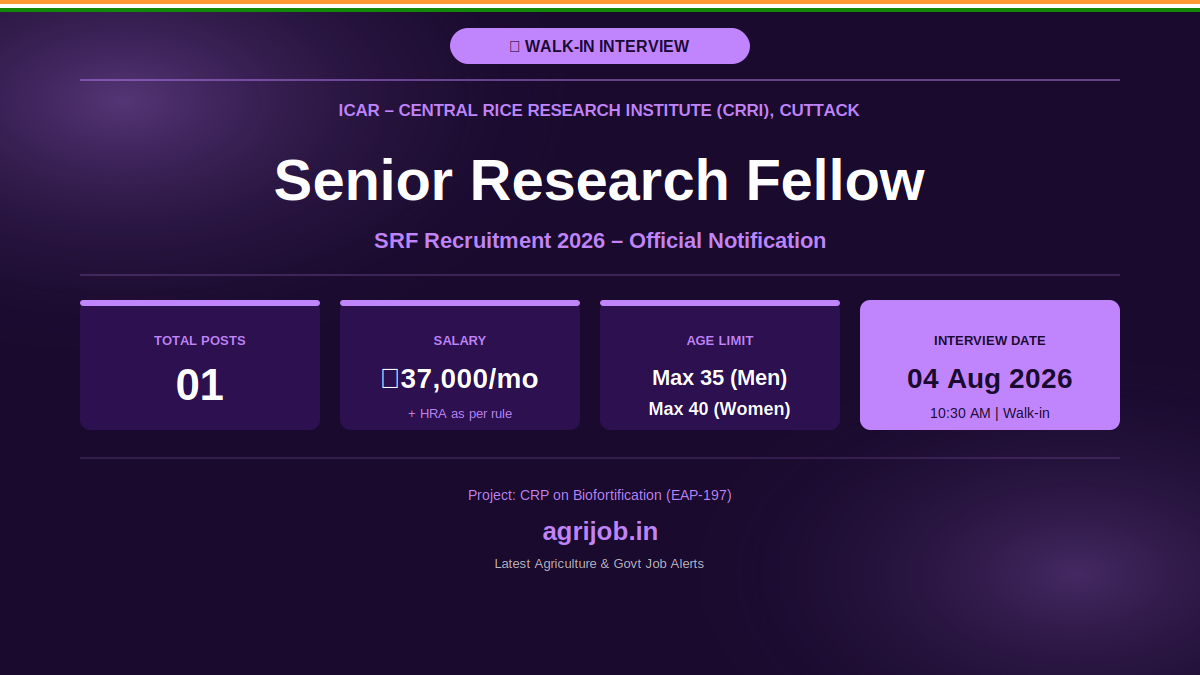The width and height of the screenshot is (1200, 675).
Task: Click the Senior Research Fellow heading
Action: click(x=599, y=181)
